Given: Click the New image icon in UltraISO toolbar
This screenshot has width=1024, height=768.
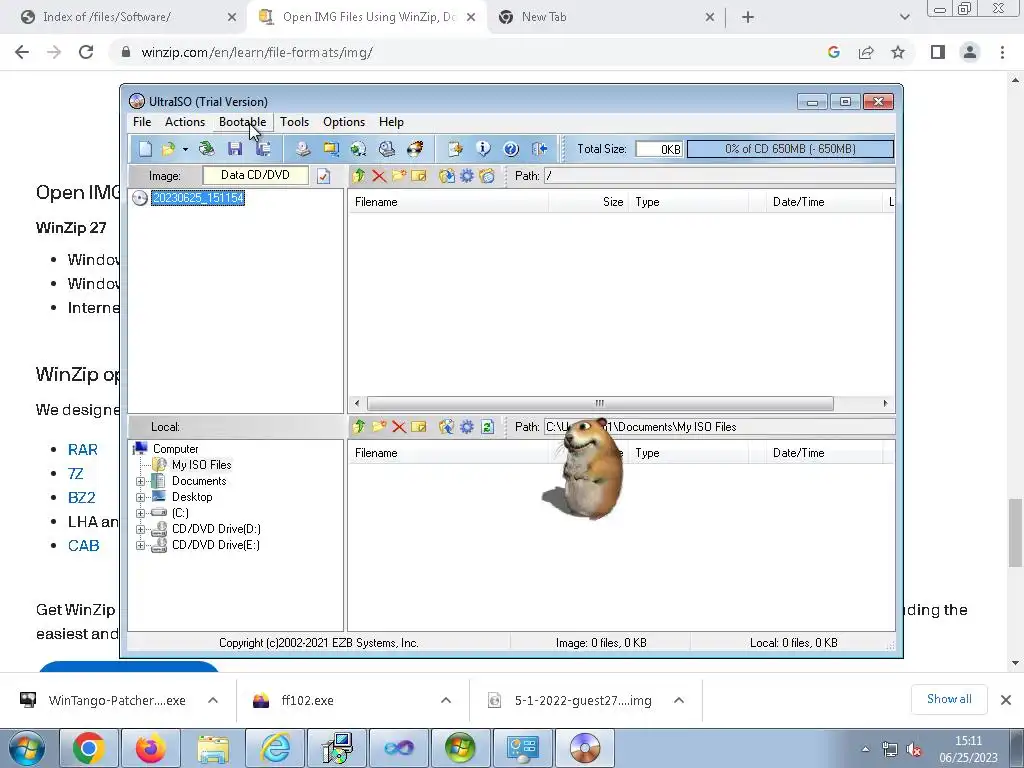Looking at the screenshot, I should [x=145, y=149].
